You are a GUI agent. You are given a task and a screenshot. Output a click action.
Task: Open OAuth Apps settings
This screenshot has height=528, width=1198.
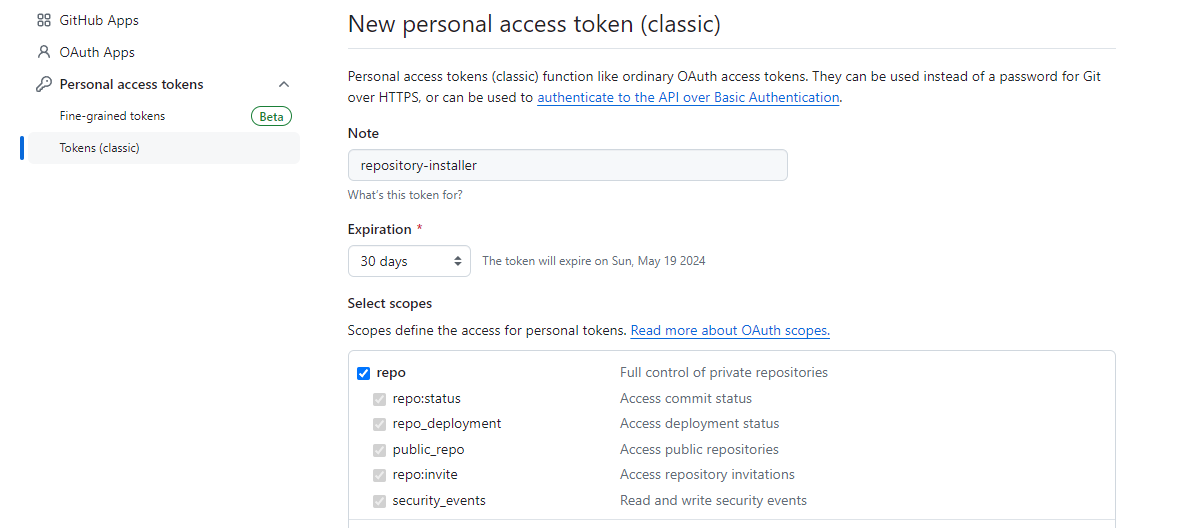97,52
